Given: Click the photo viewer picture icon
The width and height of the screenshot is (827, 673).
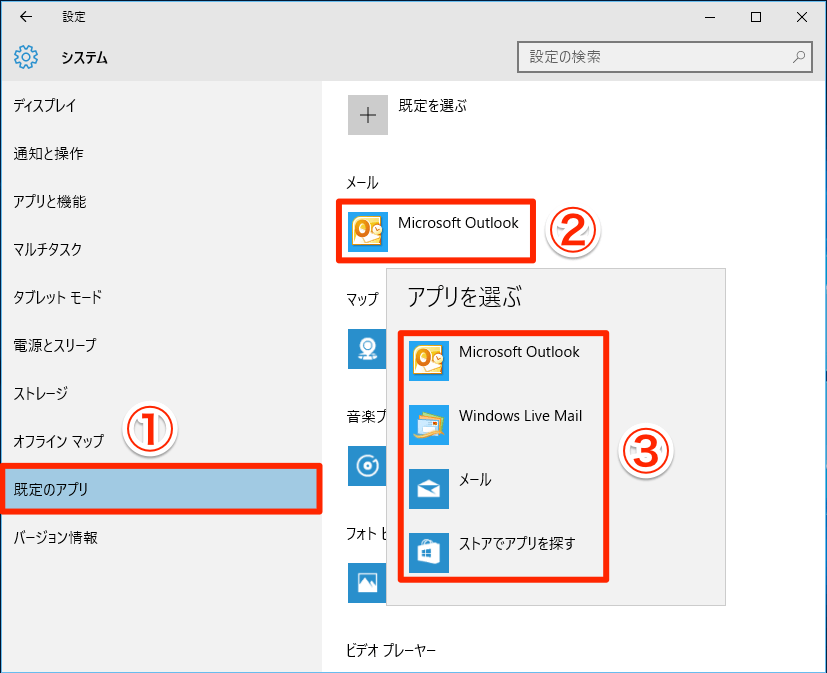Looking at the screenshot, I should pos(366,583).
